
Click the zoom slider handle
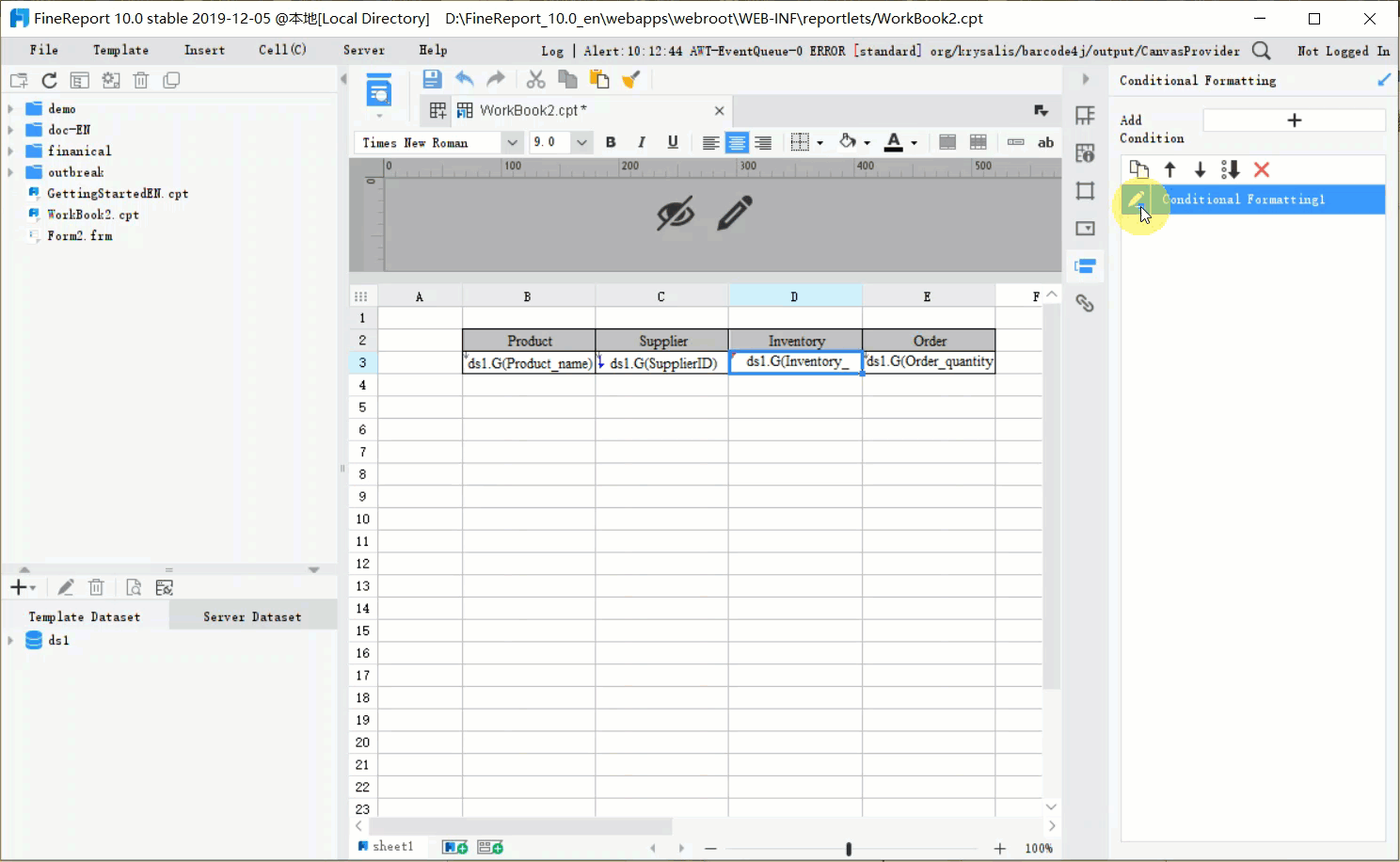click(x=849, y=848)
